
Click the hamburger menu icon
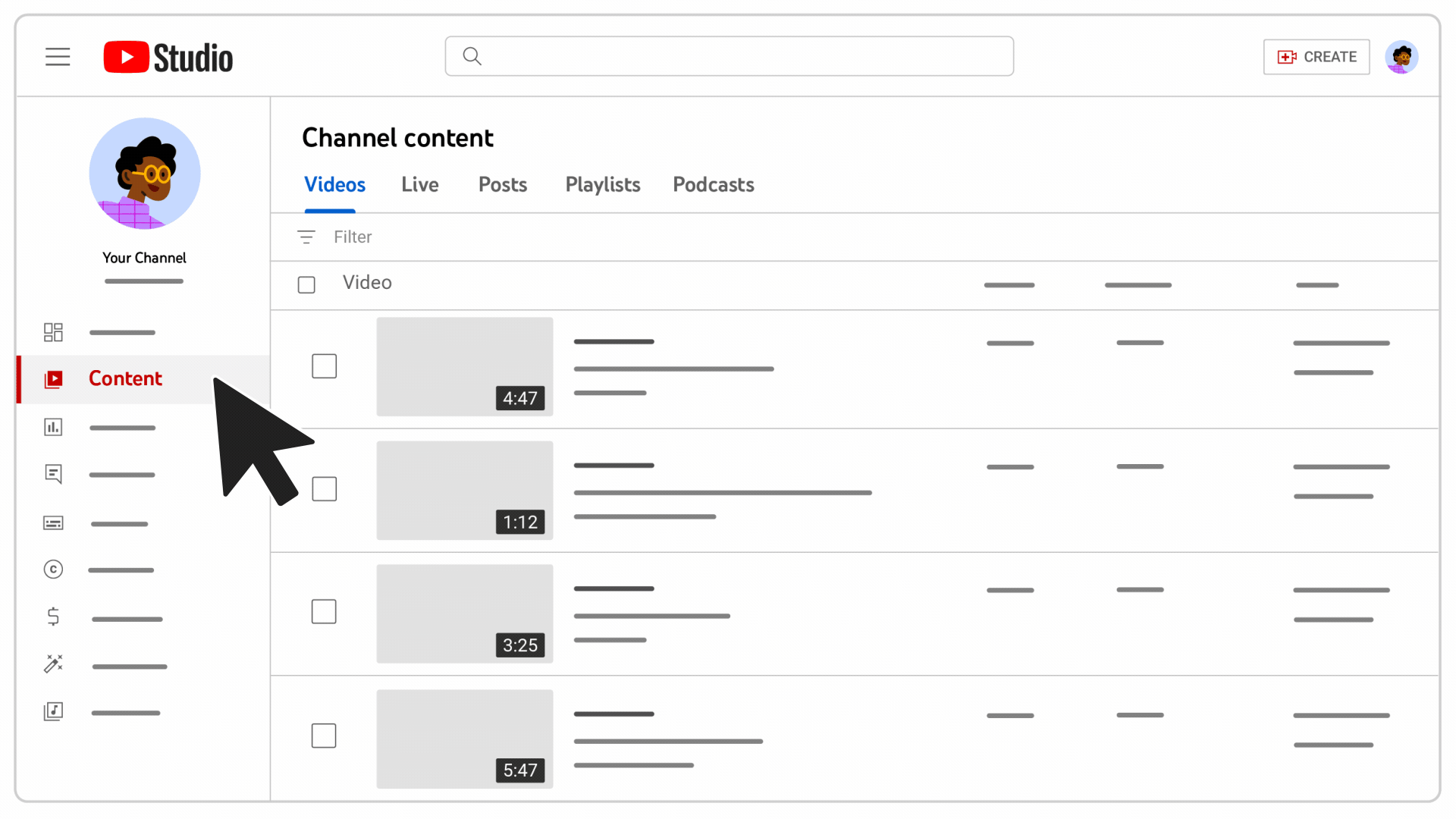[57, 57]
